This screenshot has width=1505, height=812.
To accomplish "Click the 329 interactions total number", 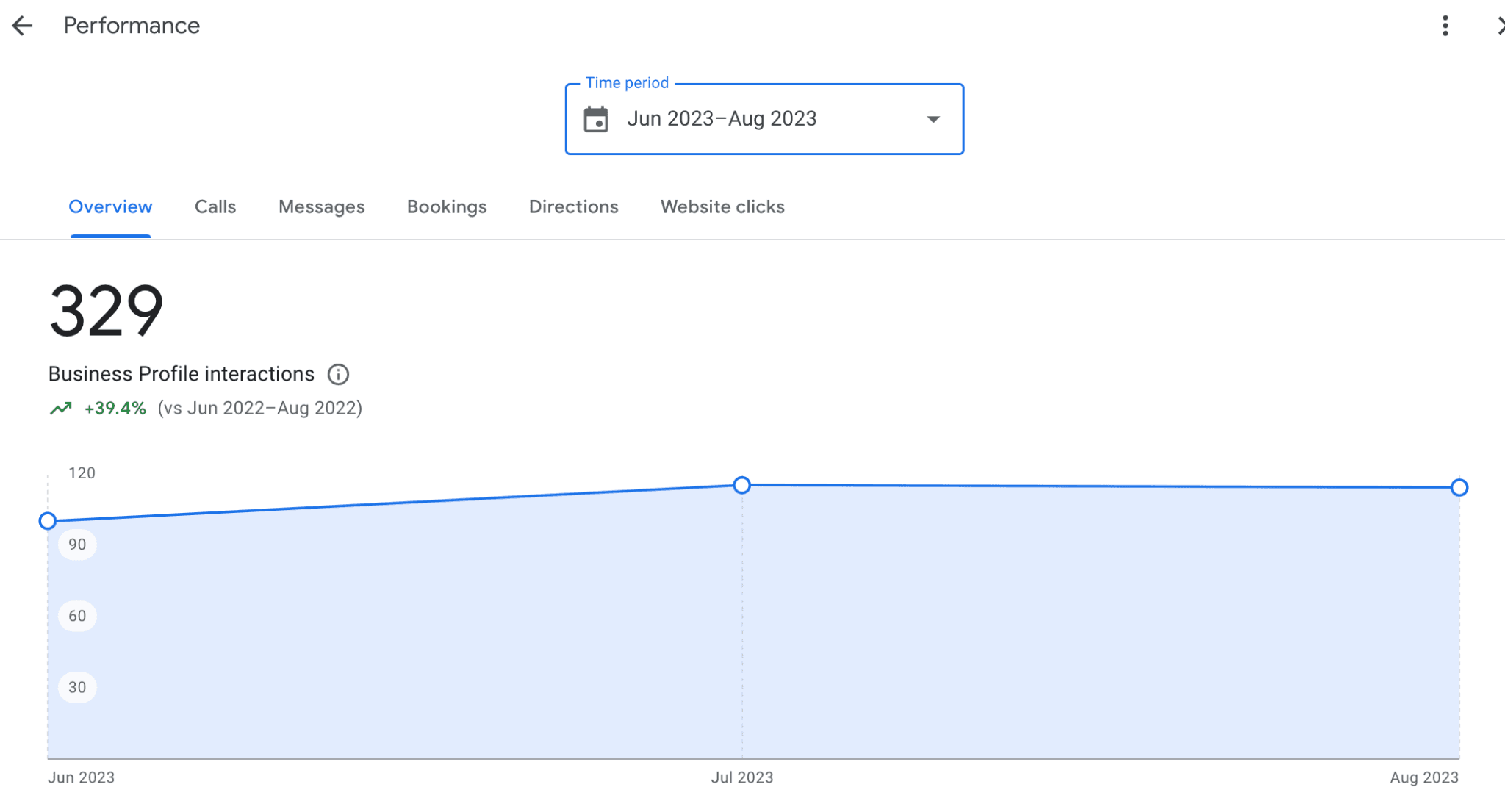I will [x=107, y=312].
